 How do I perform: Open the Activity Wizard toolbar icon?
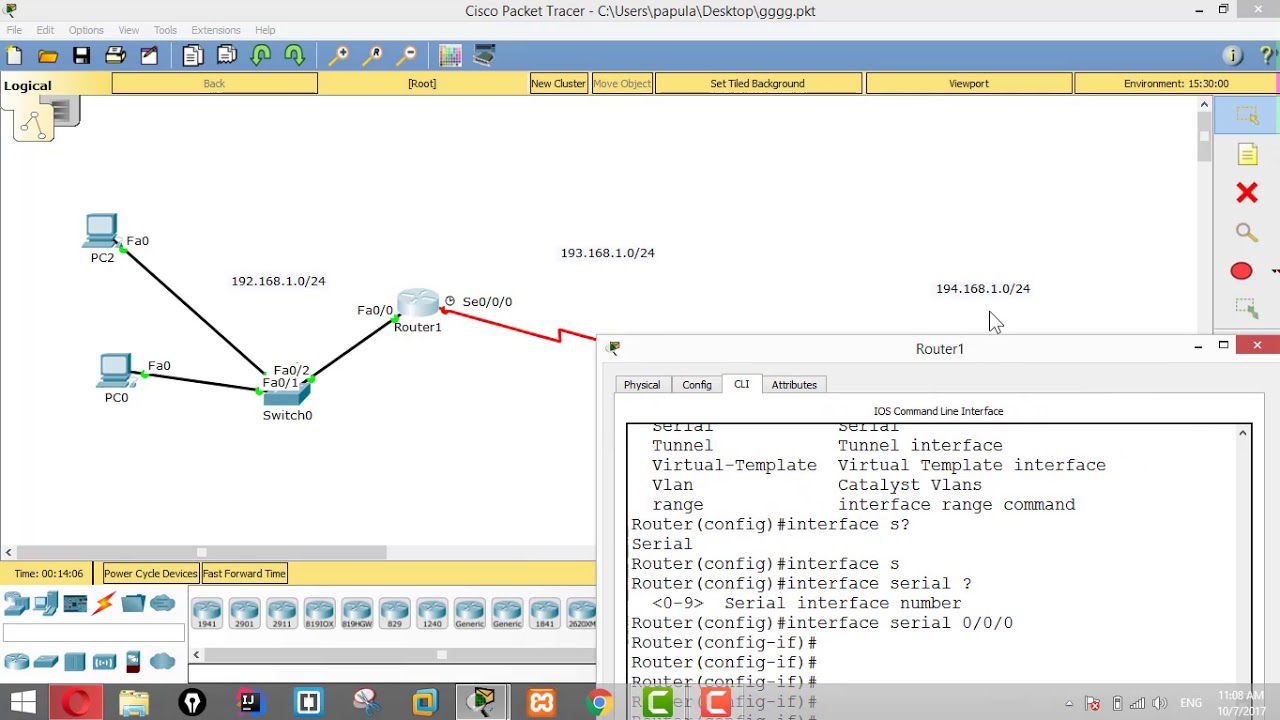[x=149, y=56]
